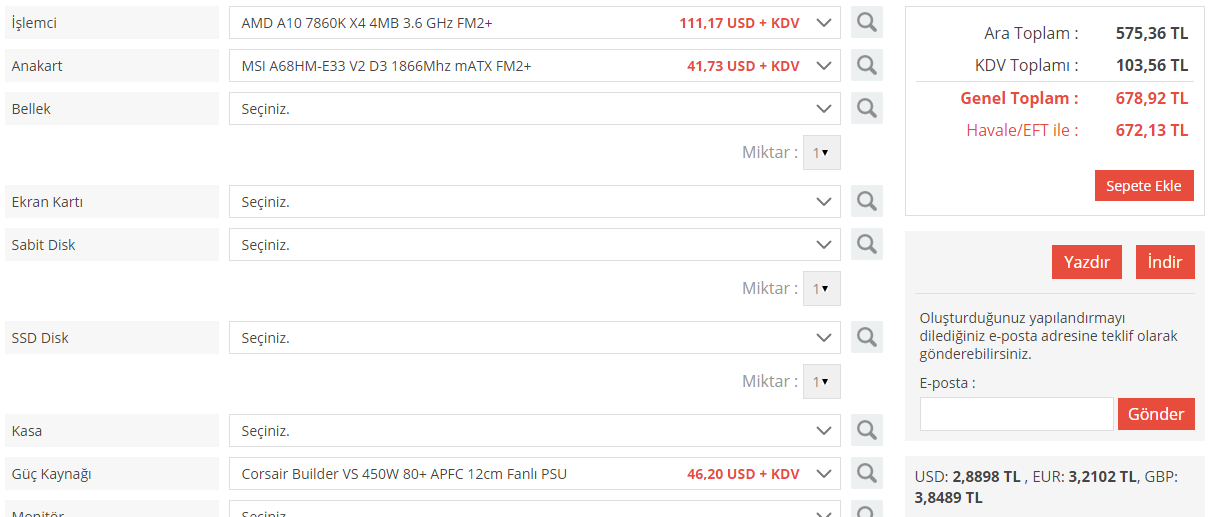Click the magnifier icon for Anakart
Screen dimensions: 1213x517
tap(867, 66)
